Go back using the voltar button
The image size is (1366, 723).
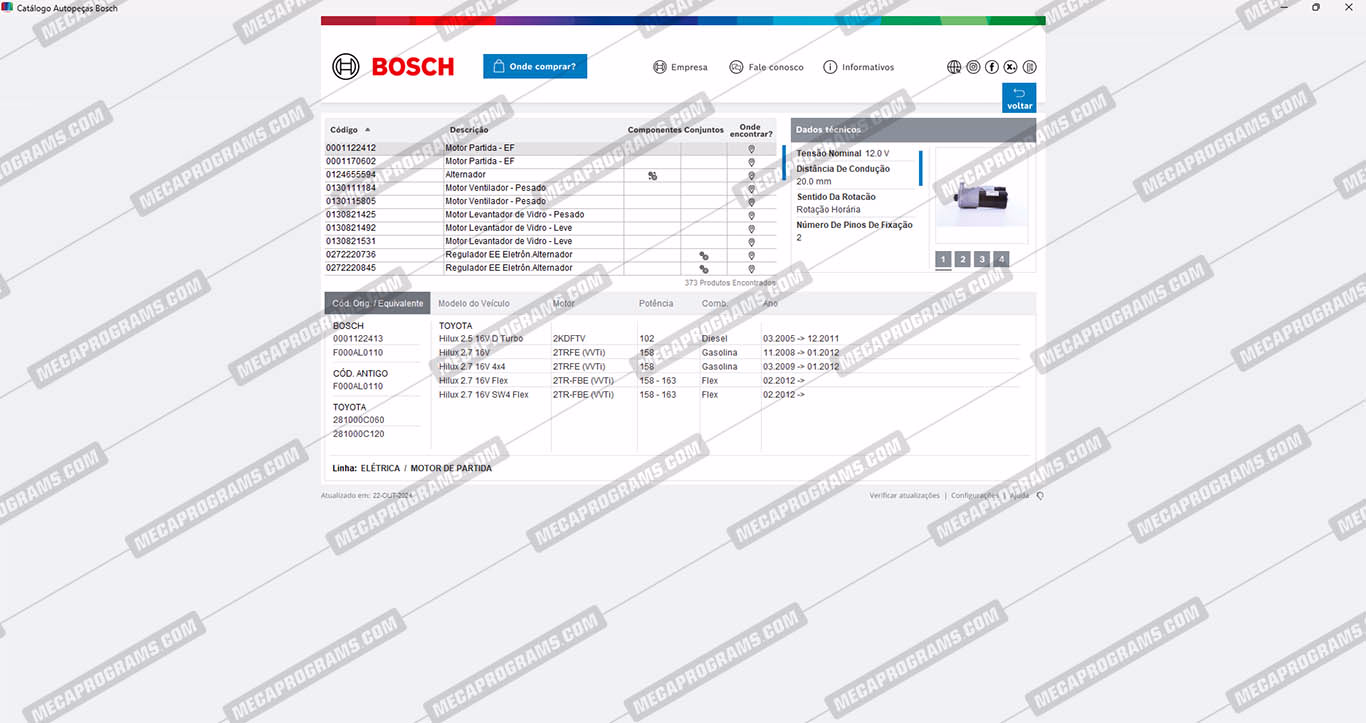[x=1019, y=98]
